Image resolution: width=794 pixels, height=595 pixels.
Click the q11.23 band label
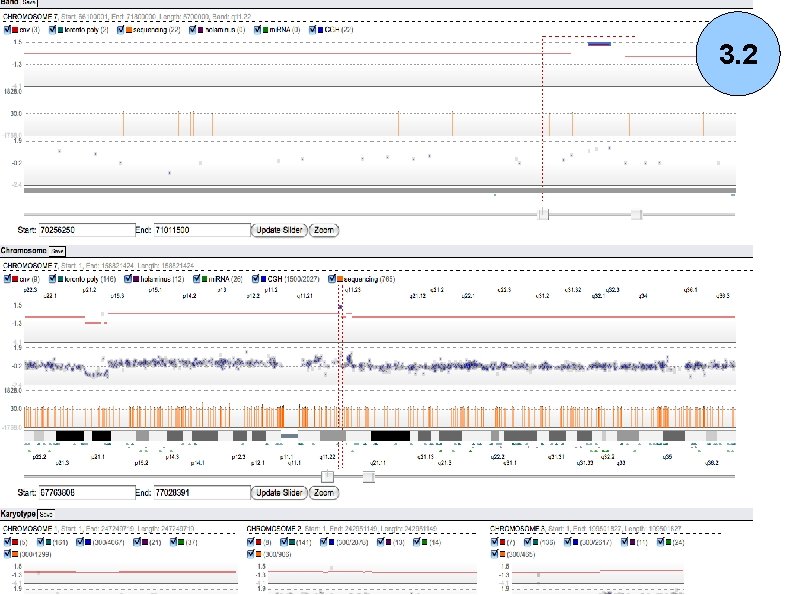352,290
